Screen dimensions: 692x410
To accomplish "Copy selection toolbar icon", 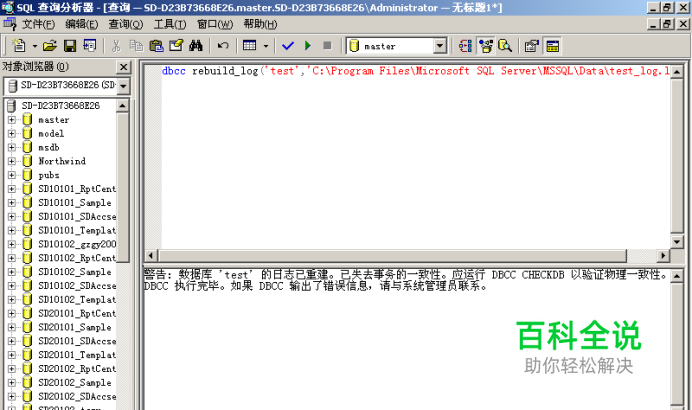I will click(136, 45).
